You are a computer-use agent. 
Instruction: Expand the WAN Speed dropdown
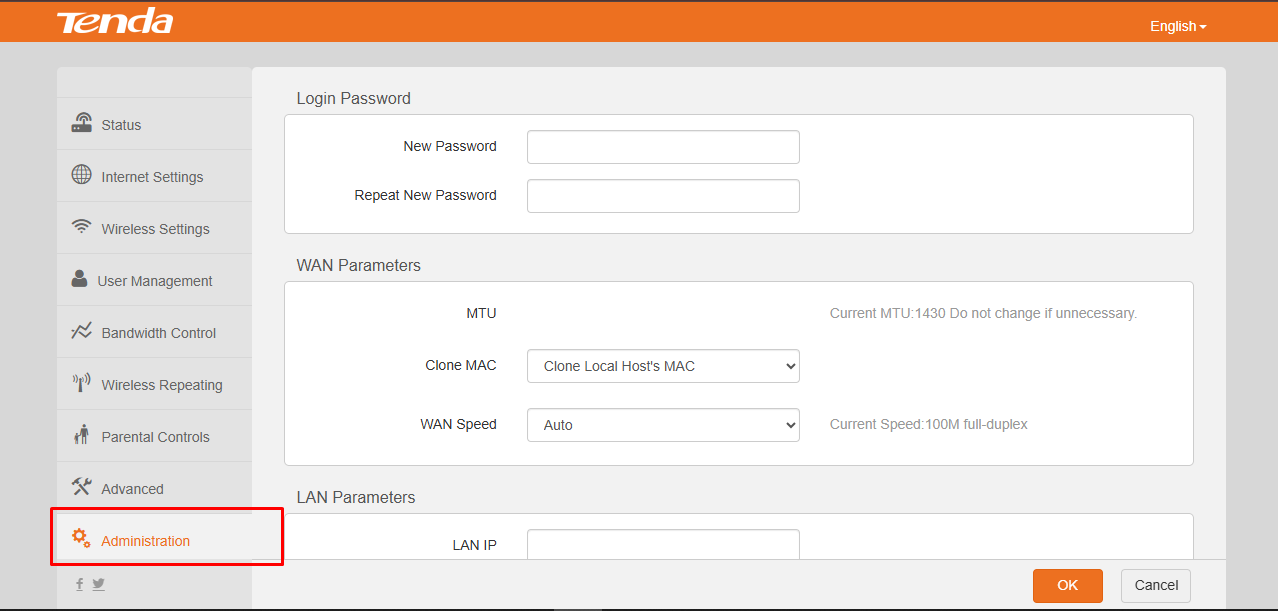[663, 425]
